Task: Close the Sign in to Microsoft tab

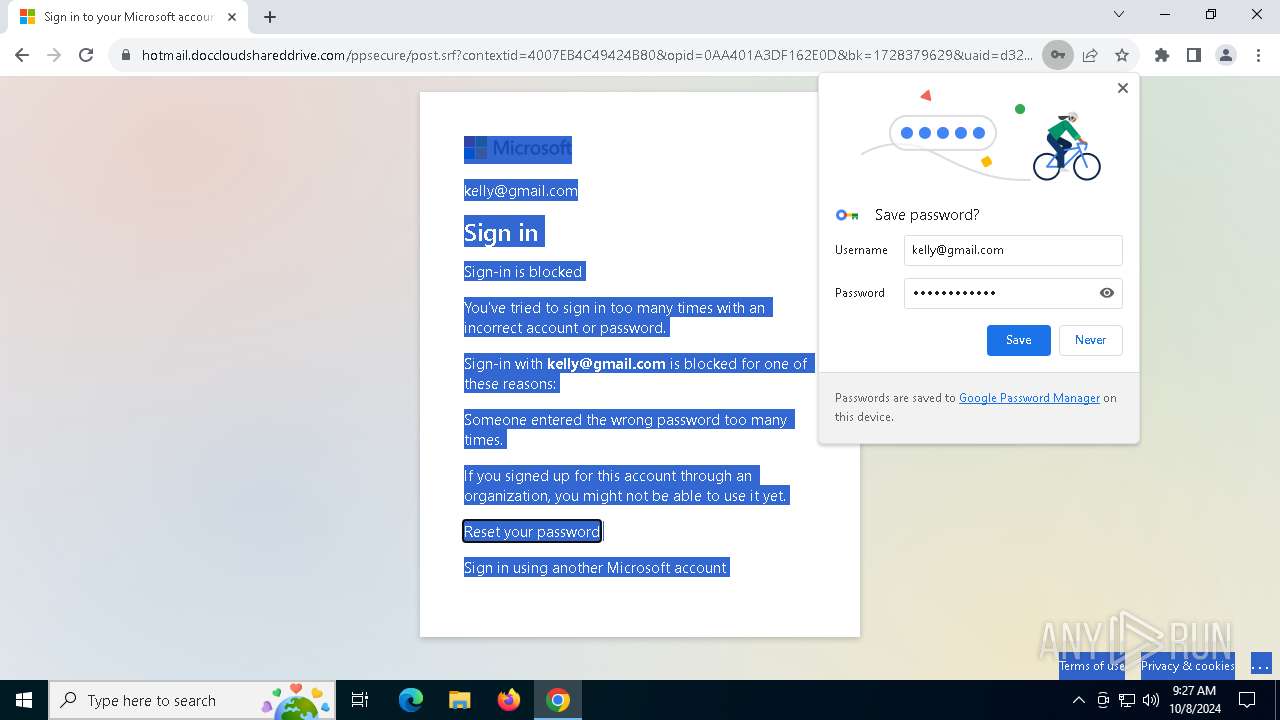Action: coord(232,17)
